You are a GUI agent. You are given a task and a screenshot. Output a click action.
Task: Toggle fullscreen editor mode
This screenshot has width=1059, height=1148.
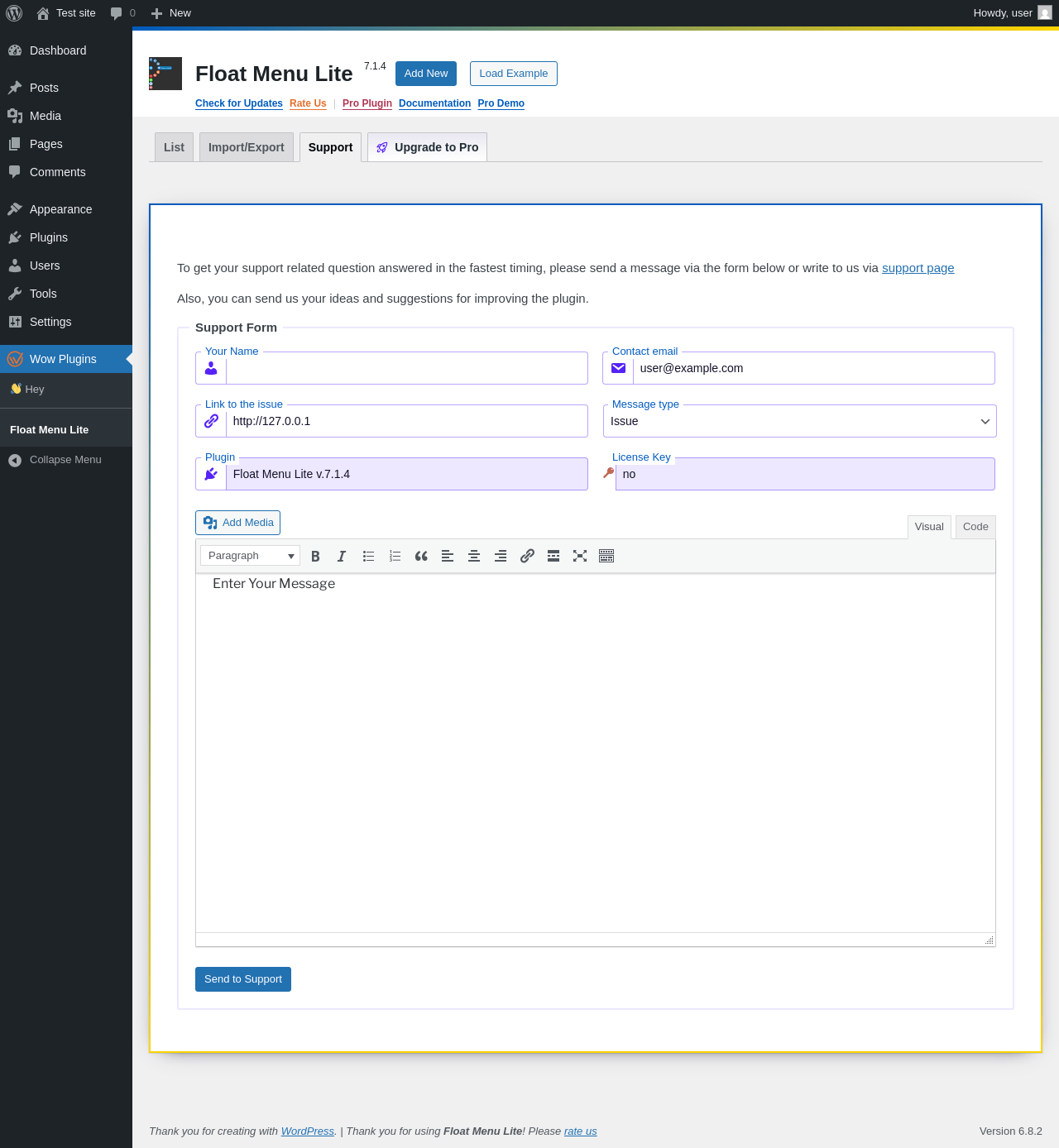pos(580,556)
